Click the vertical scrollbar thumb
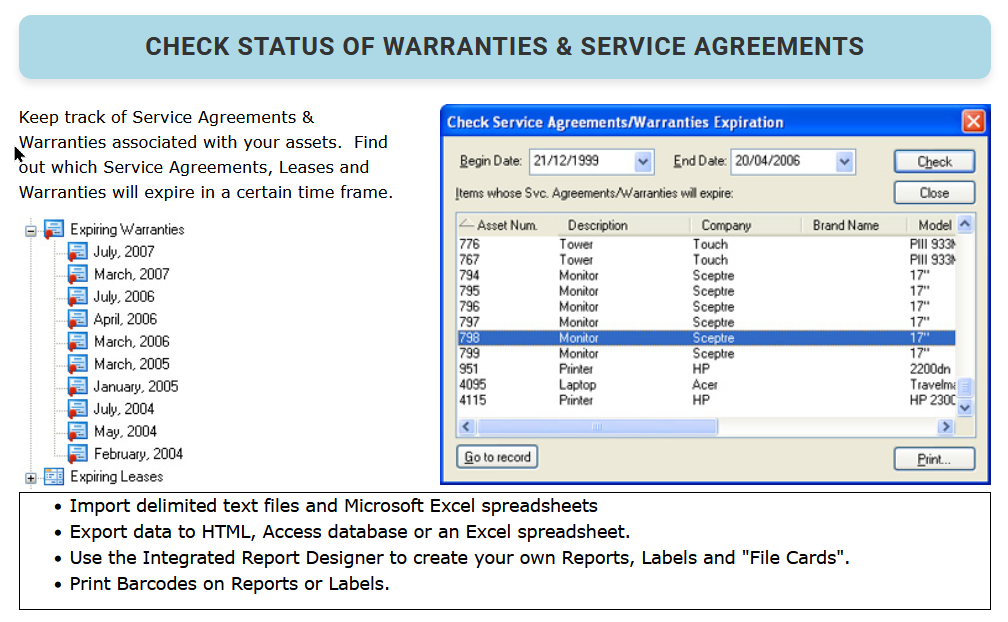1008x622 pixels. pos(965,386)
